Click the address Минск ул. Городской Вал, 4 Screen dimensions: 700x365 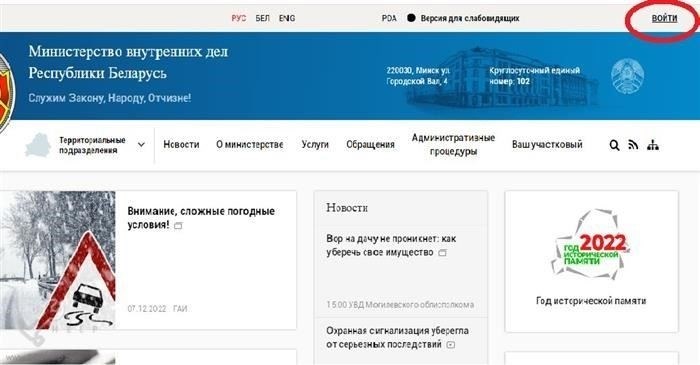418,76
